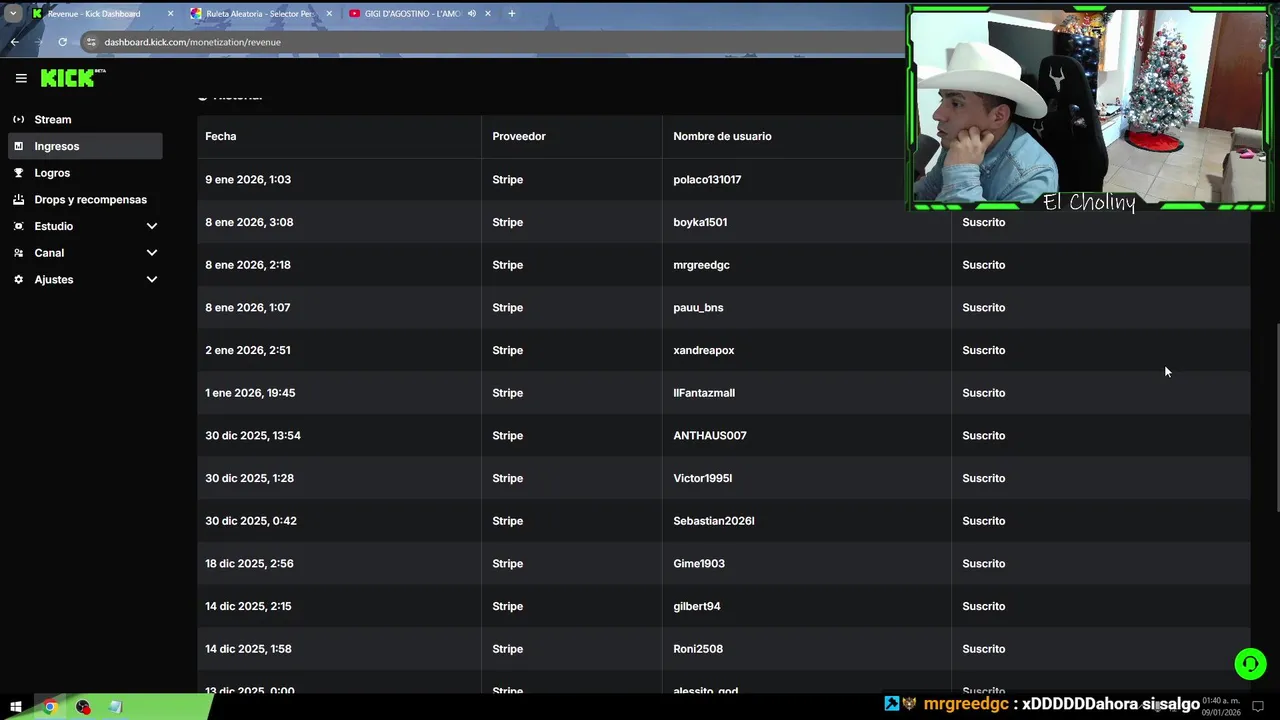Close the Ruleta Aleatoria tab
Viewport: 1280px width, 720px height.
click(329, 14)
